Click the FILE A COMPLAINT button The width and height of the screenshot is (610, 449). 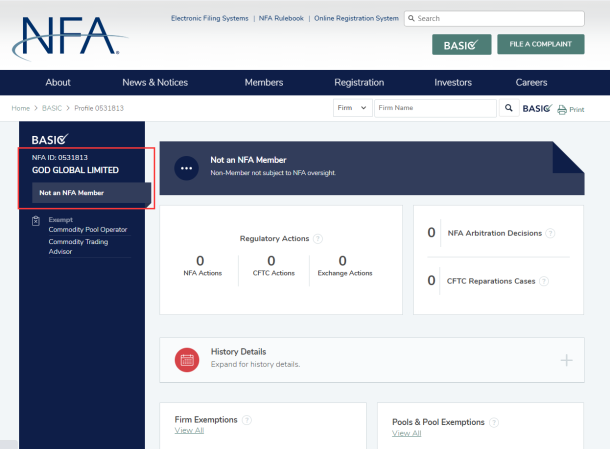coord(540,44)
